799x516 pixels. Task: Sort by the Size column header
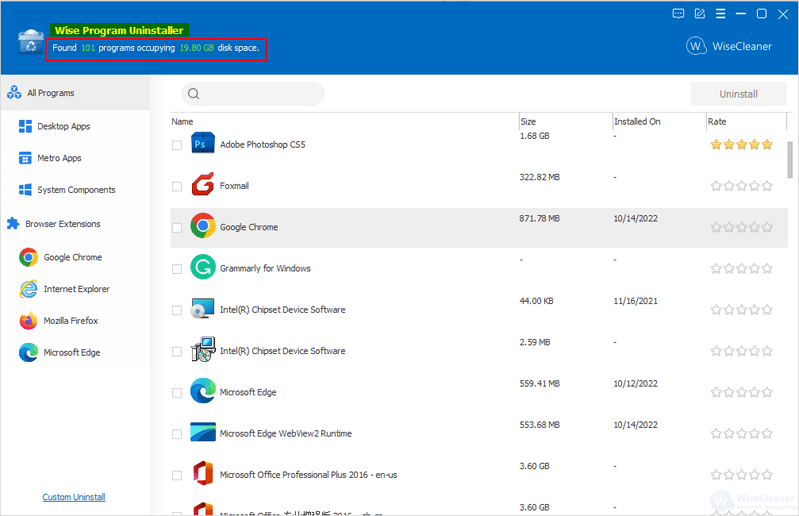tap(528, 122)
